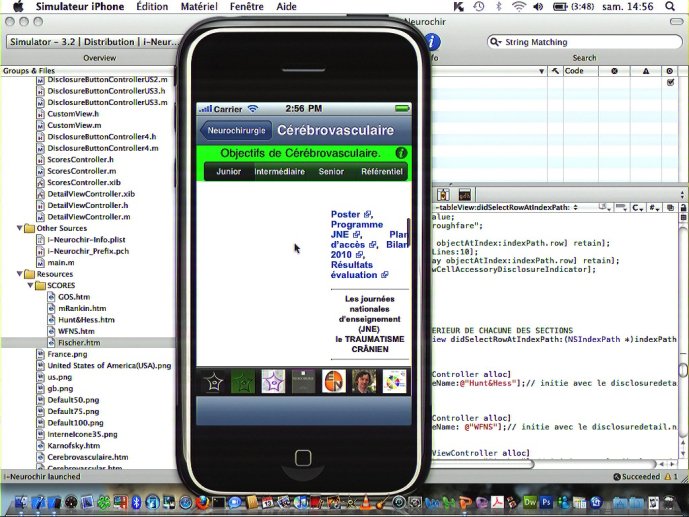Select the Intermédiaire segment
Viewport: 689px width, 517px height.
coord(279,172)
